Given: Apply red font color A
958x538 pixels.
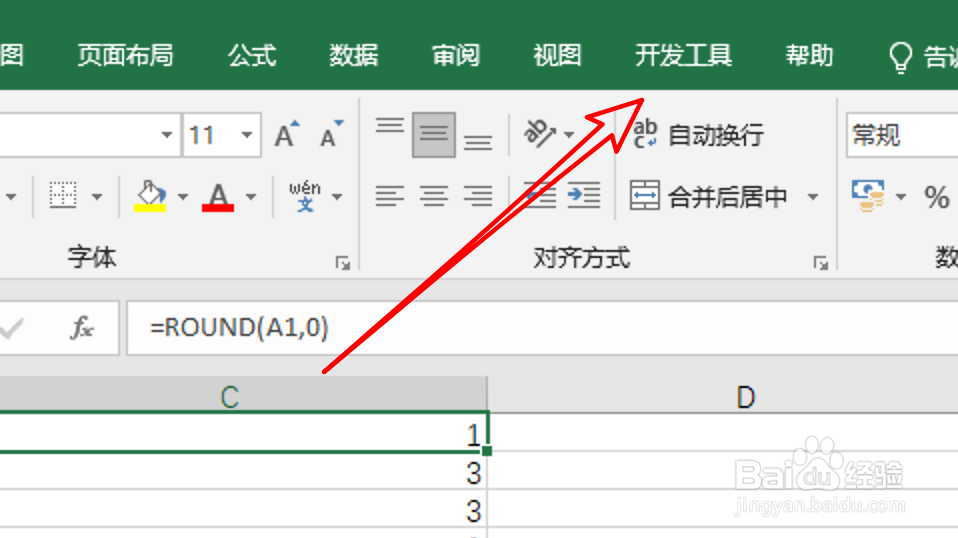Looking at the screenshot, I should click(218, 196).
